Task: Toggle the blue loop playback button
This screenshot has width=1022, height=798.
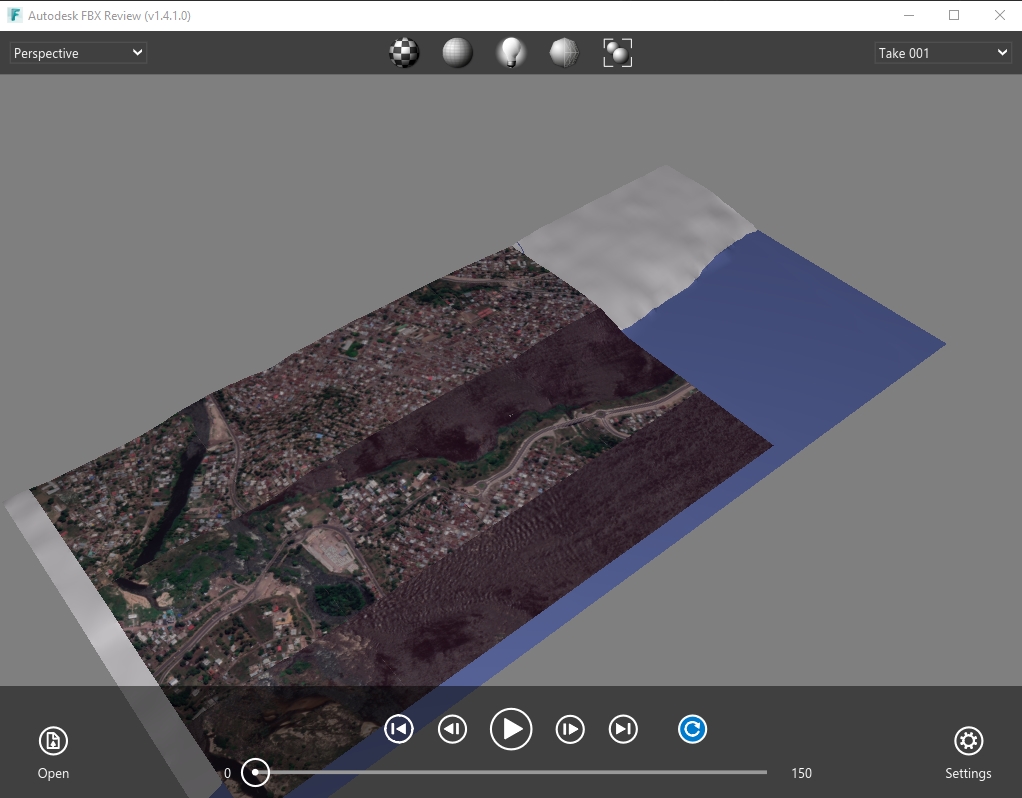Action: [692, 729]
